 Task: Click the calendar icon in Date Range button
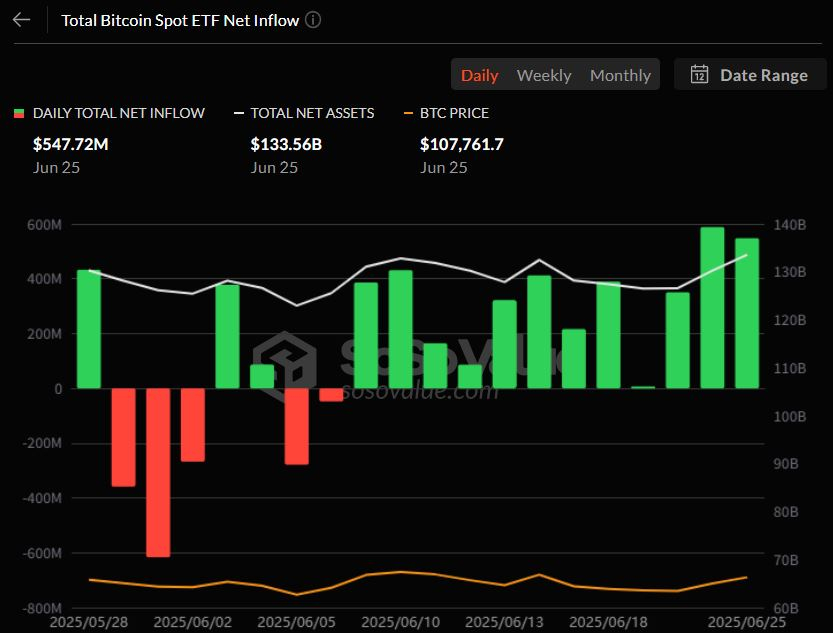point(698,74)
